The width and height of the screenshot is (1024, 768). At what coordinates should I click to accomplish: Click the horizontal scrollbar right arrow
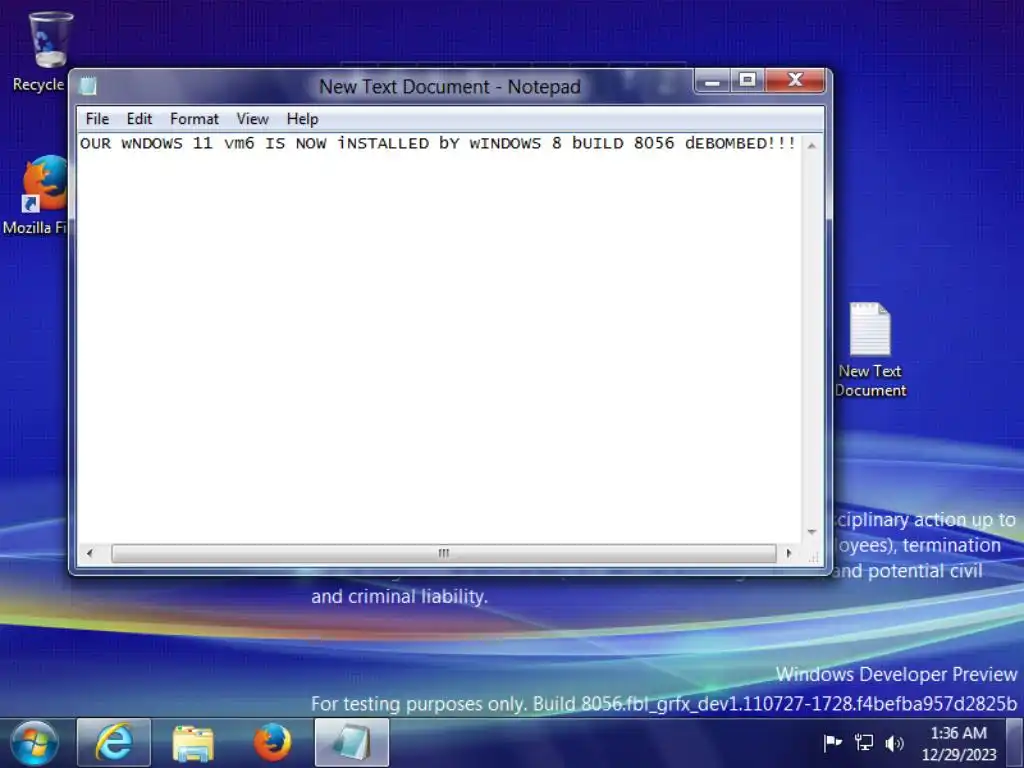[789, 553]
